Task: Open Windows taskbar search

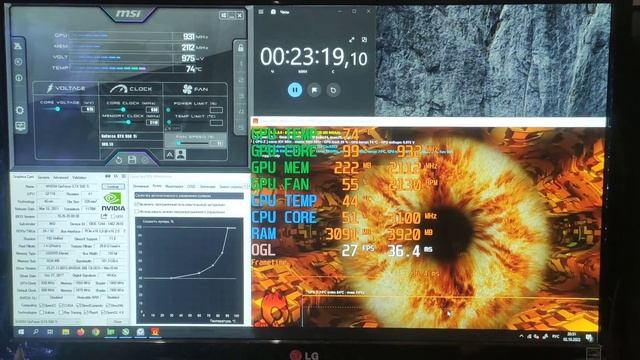Action: pos(36,332)
